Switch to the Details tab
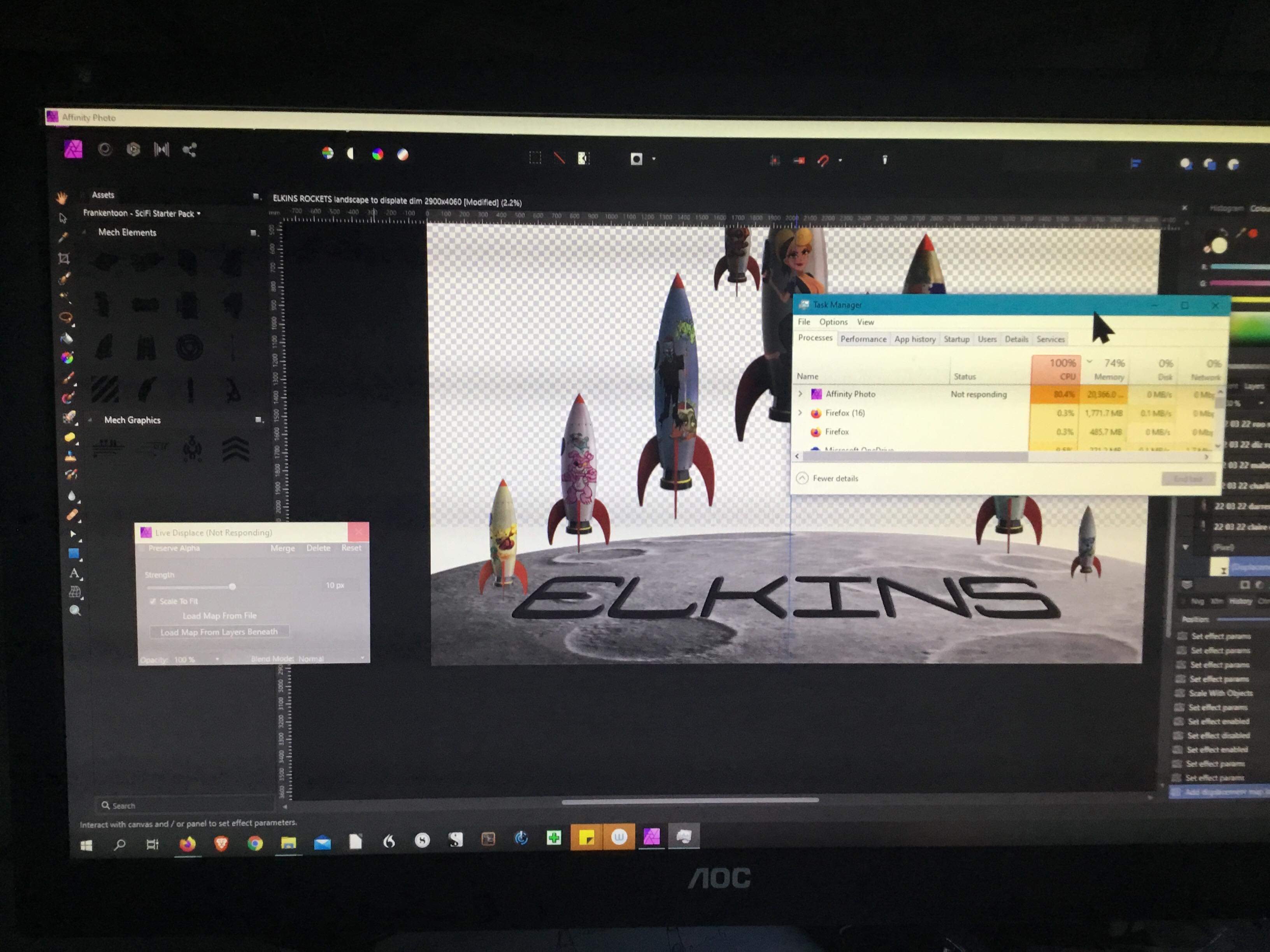Viewport: 1270px width, 952px height. pos(1016,339)
